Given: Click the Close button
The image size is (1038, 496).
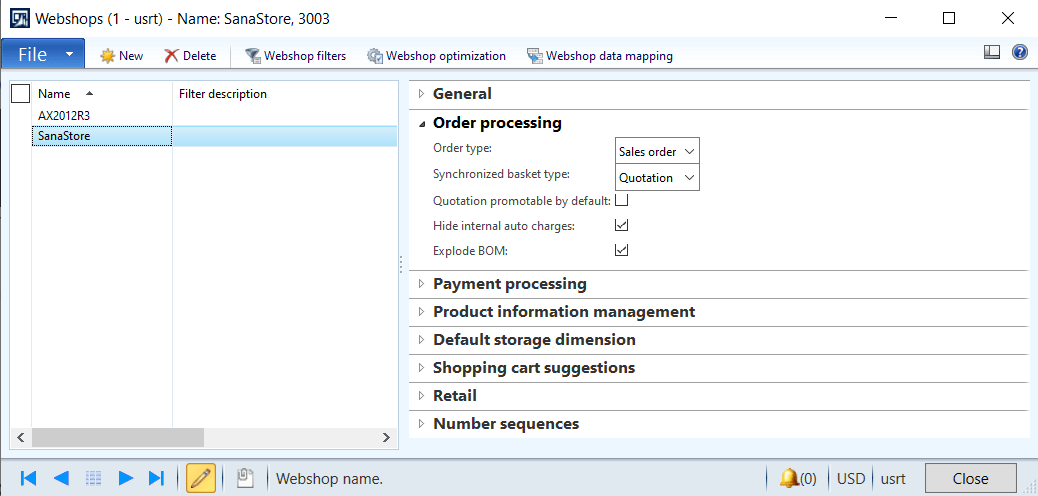Looking at the screenshot, I should tap(970, 478).
